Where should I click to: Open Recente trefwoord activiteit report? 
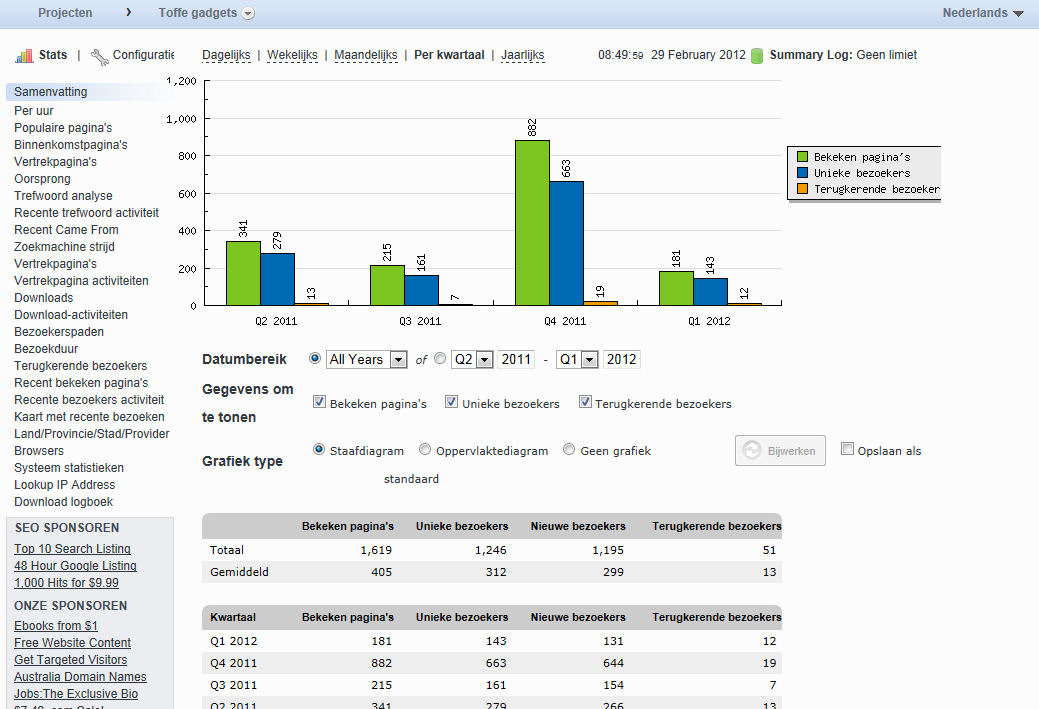[86, 213]
